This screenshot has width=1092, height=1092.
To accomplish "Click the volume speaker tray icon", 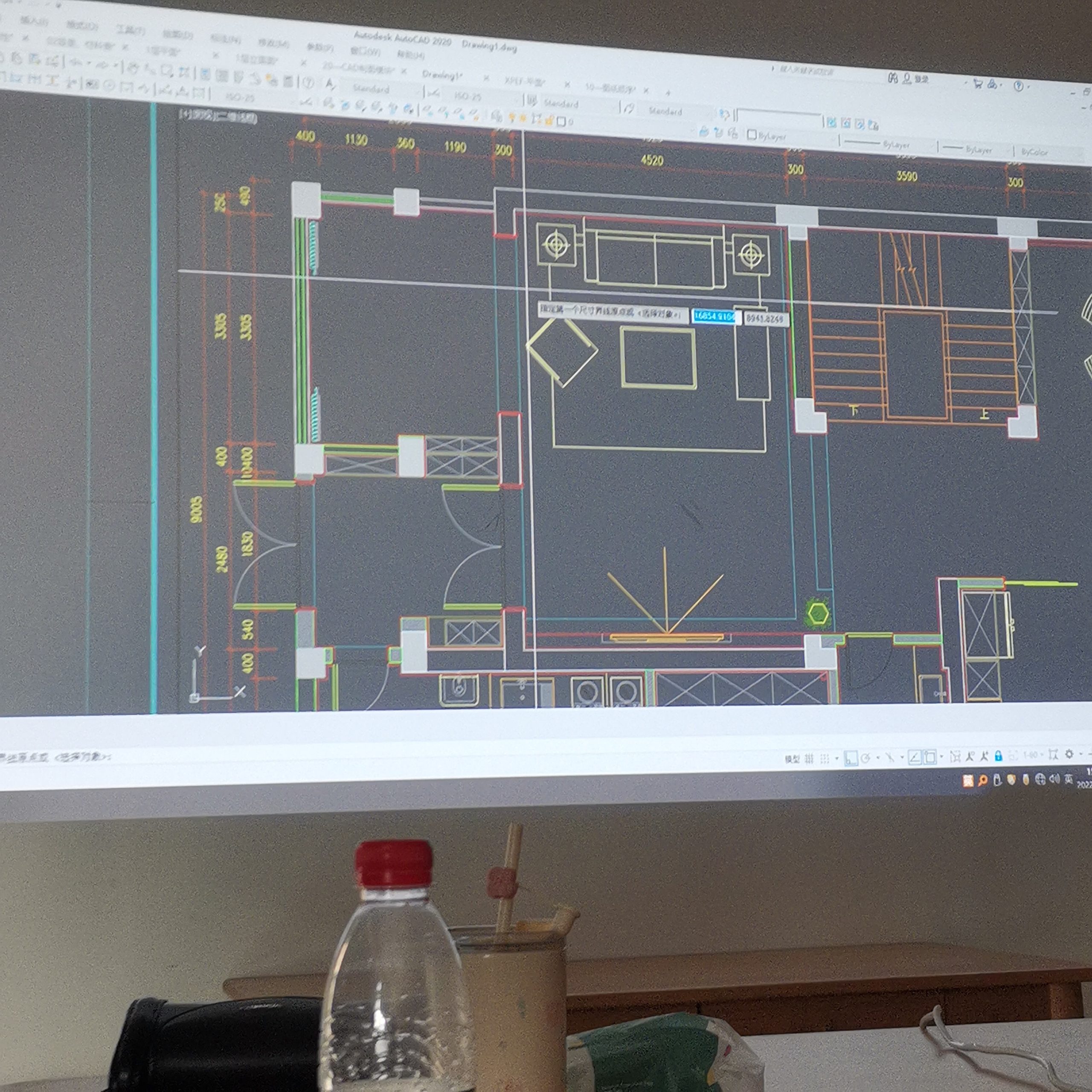I will point(1054,779).
